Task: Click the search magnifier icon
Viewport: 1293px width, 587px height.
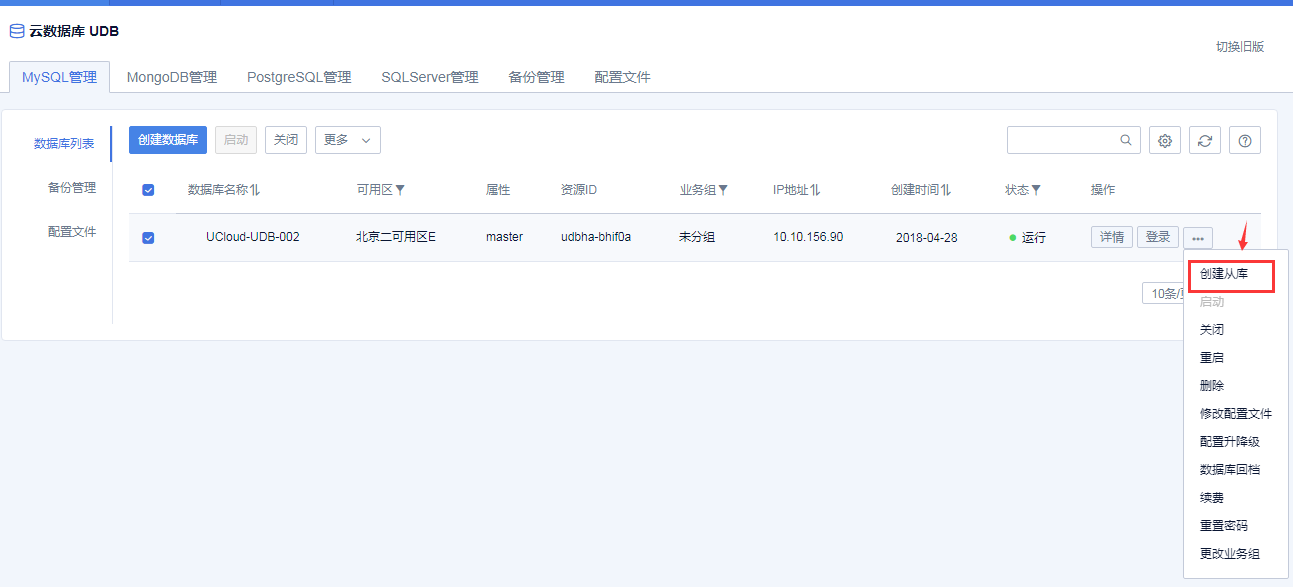Action: coord(1125,140)
